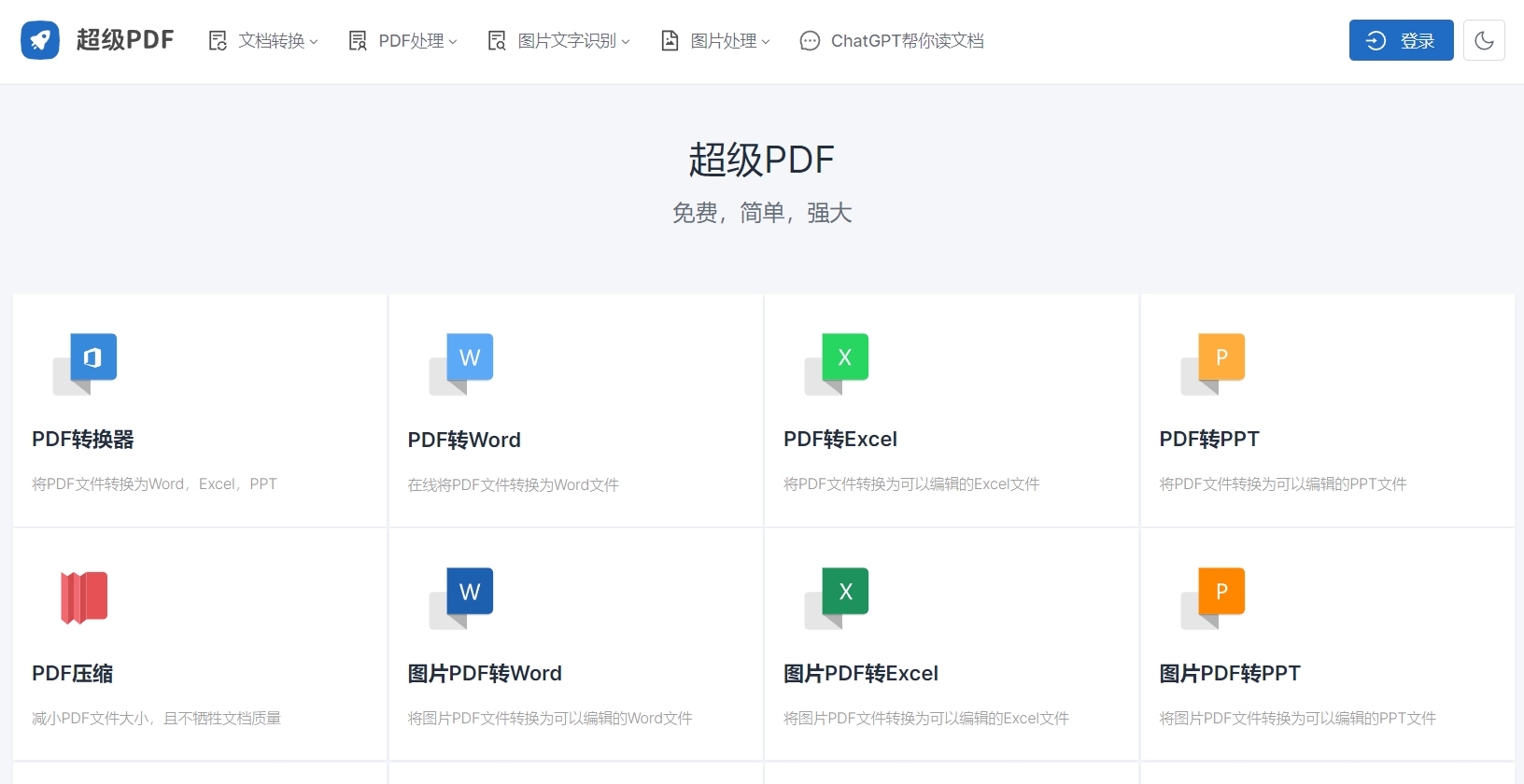Viewport: 1524px width, 784px height.
Task: Click the PDF转PPT orange P icon
Action: click(1213, 364)
